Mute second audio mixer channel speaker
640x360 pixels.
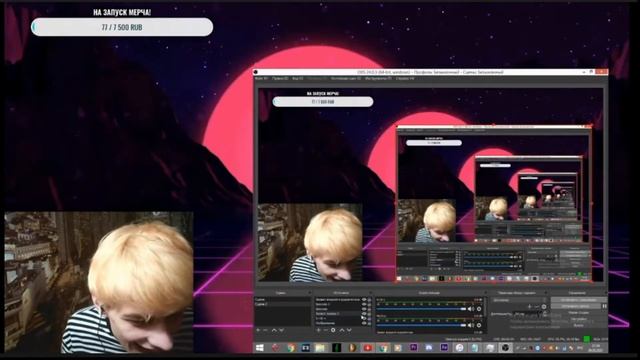(x=471, y=325)
